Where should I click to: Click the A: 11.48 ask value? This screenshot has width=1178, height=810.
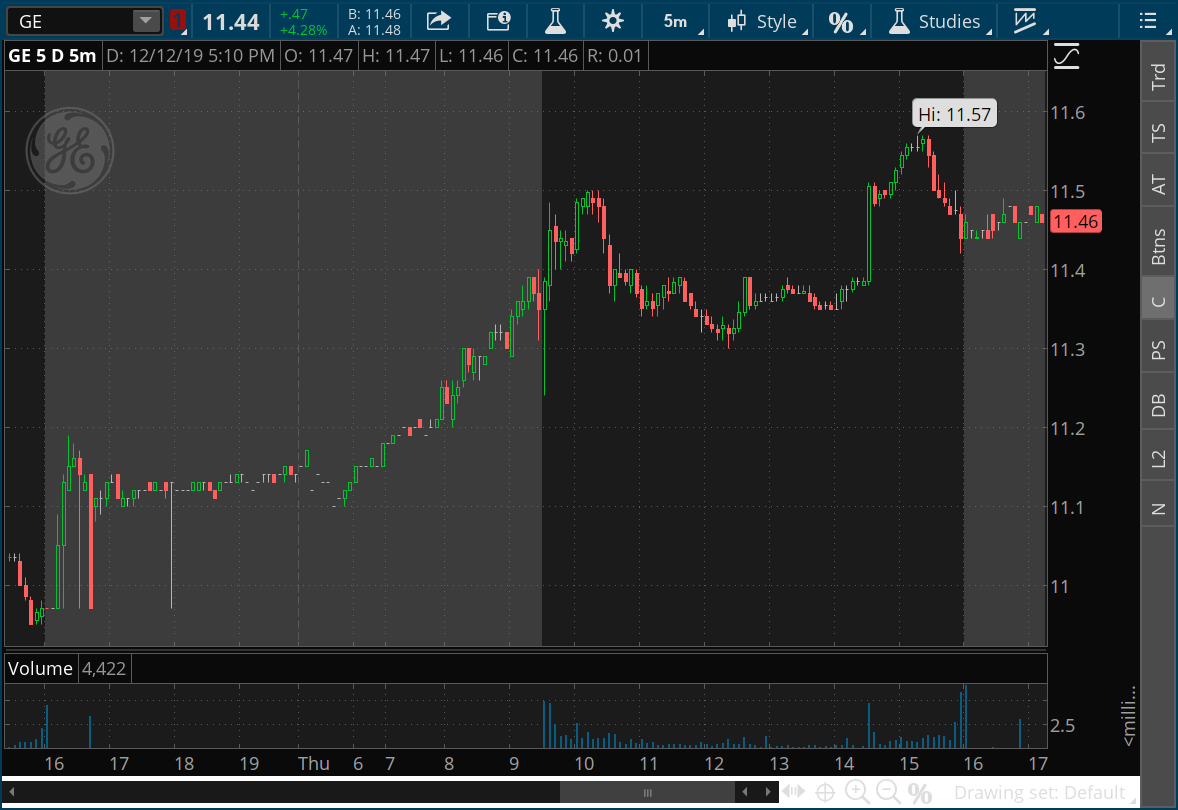(374, 30)
